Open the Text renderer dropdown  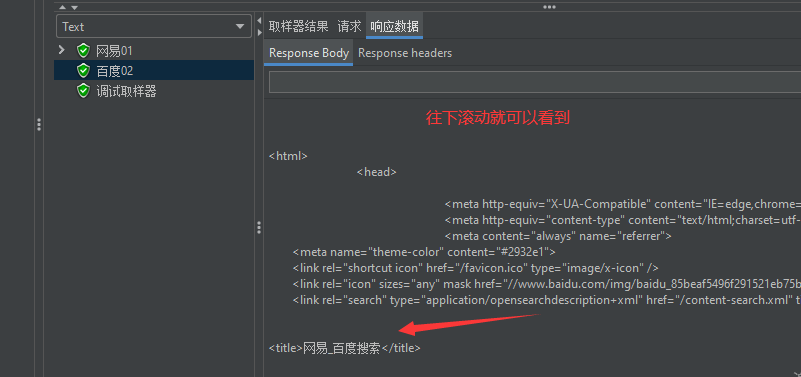154,27
